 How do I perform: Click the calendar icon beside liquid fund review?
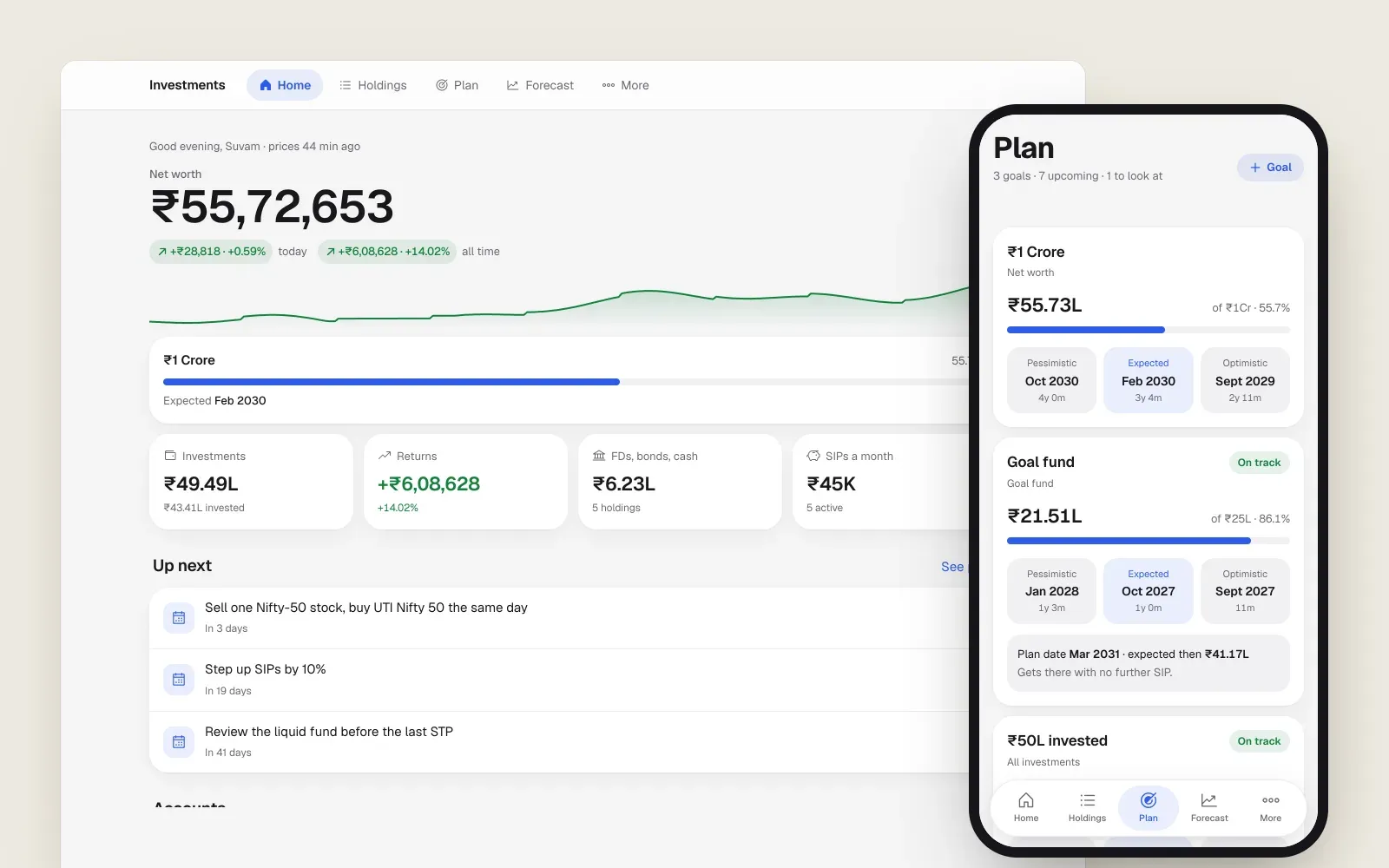pos(179,742)
